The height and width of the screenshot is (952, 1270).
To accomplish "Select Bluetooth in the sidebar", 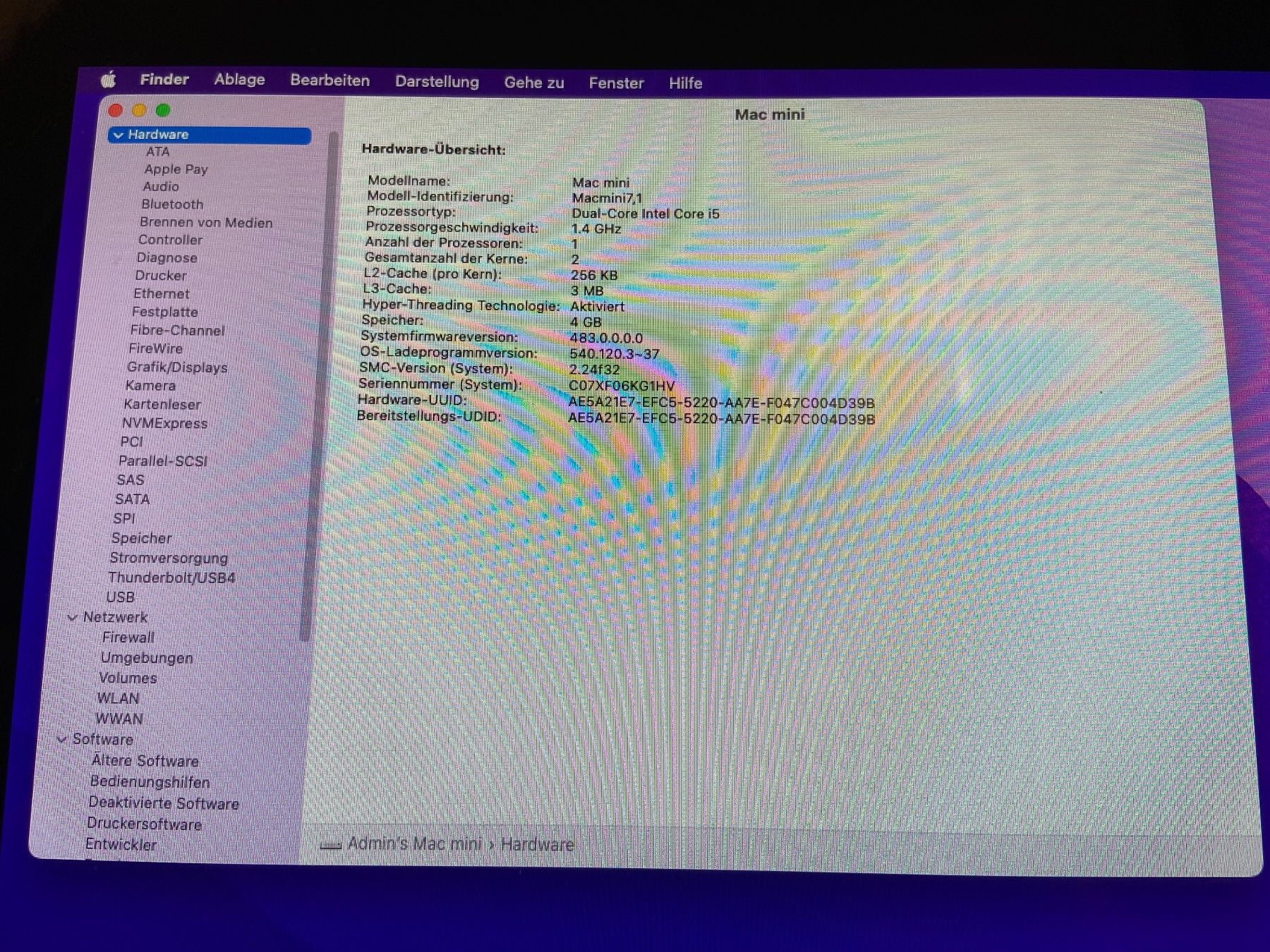I will (172, 204).
